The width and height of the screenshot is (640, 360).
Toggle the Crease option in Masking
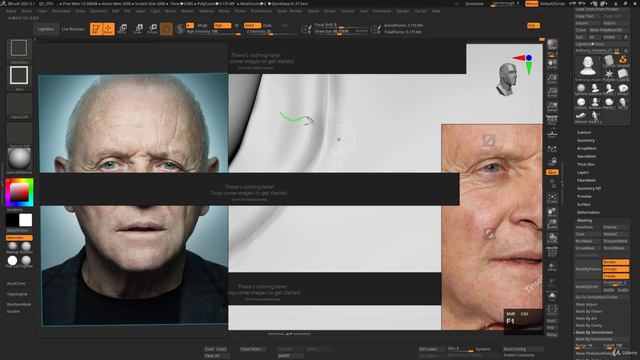click(x=616, y=276)
